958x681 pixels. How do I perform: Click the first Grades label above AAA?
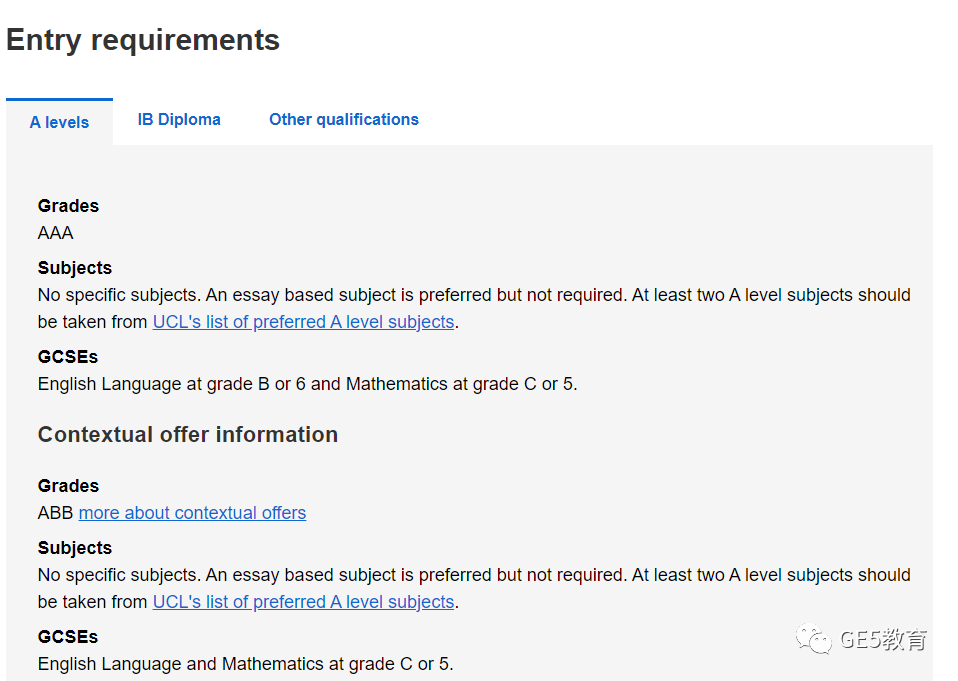coord(68,206)
